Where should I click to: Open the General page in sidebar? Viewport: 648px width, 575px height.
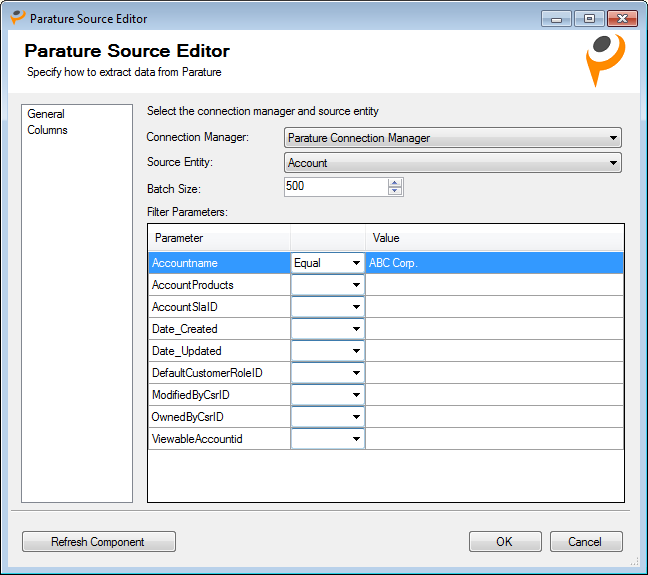(46, 114)
